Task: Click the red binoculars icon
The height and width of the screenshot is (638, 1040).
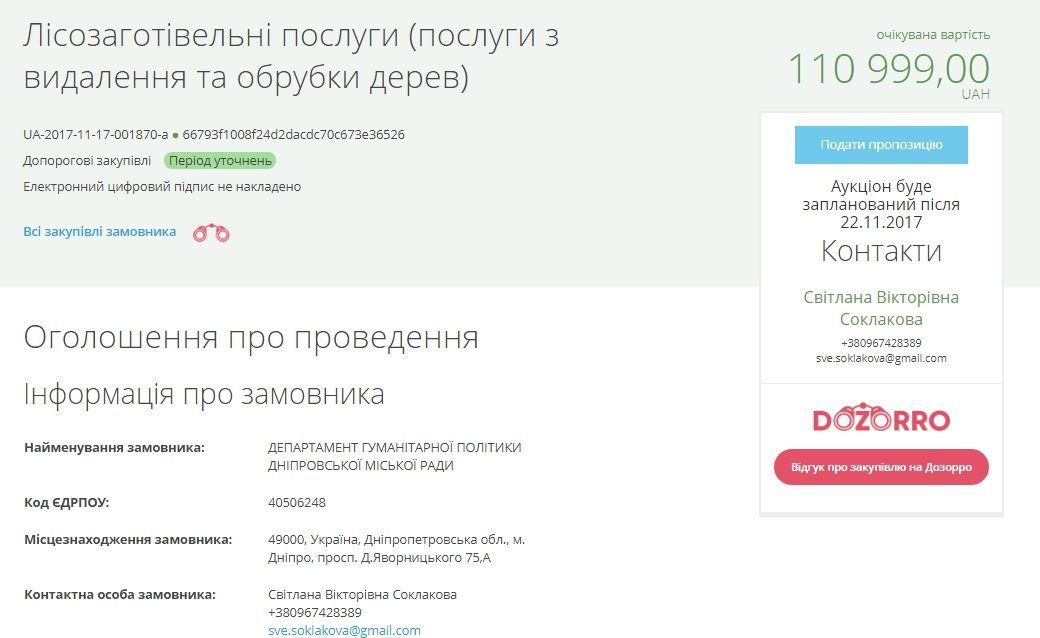Action: 211,233
